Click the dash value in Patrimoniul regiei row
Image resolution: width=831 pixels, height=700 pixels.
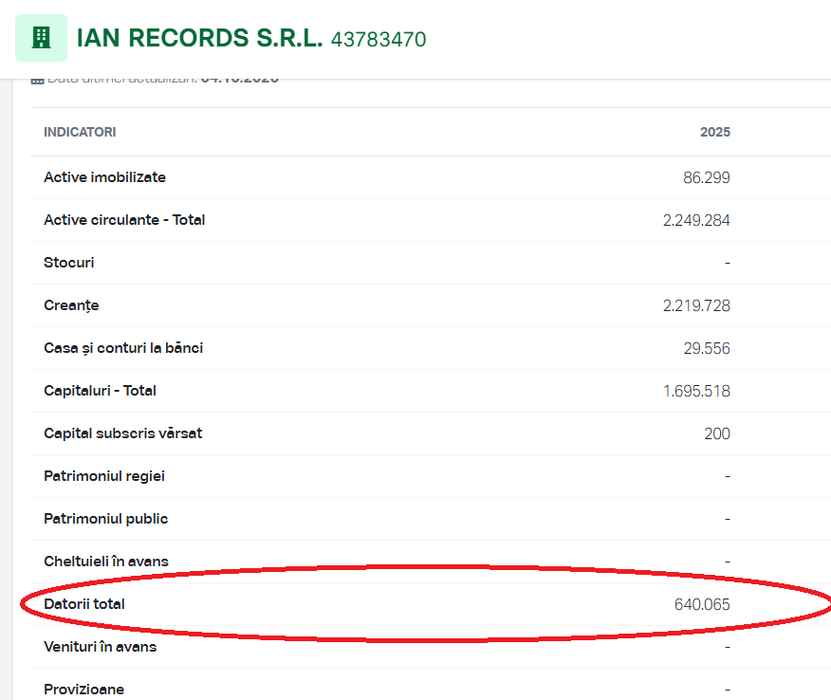click(728, 476)
